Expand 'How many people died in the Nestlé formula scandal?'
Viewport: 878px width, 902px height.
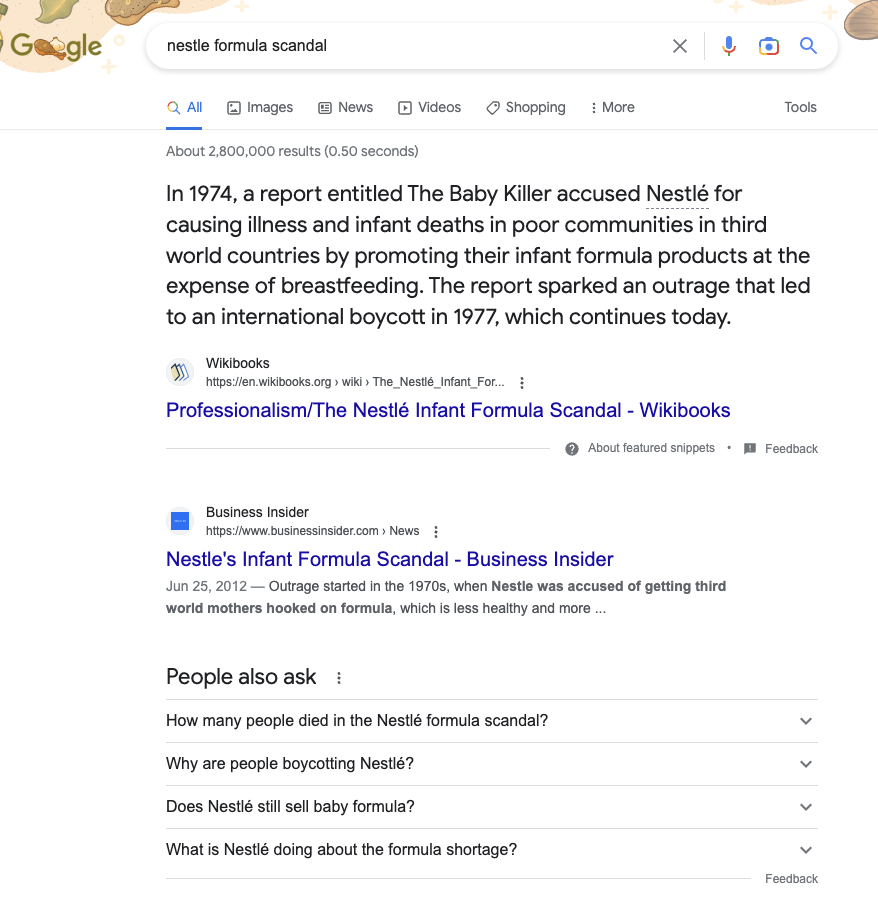[805, 721]
